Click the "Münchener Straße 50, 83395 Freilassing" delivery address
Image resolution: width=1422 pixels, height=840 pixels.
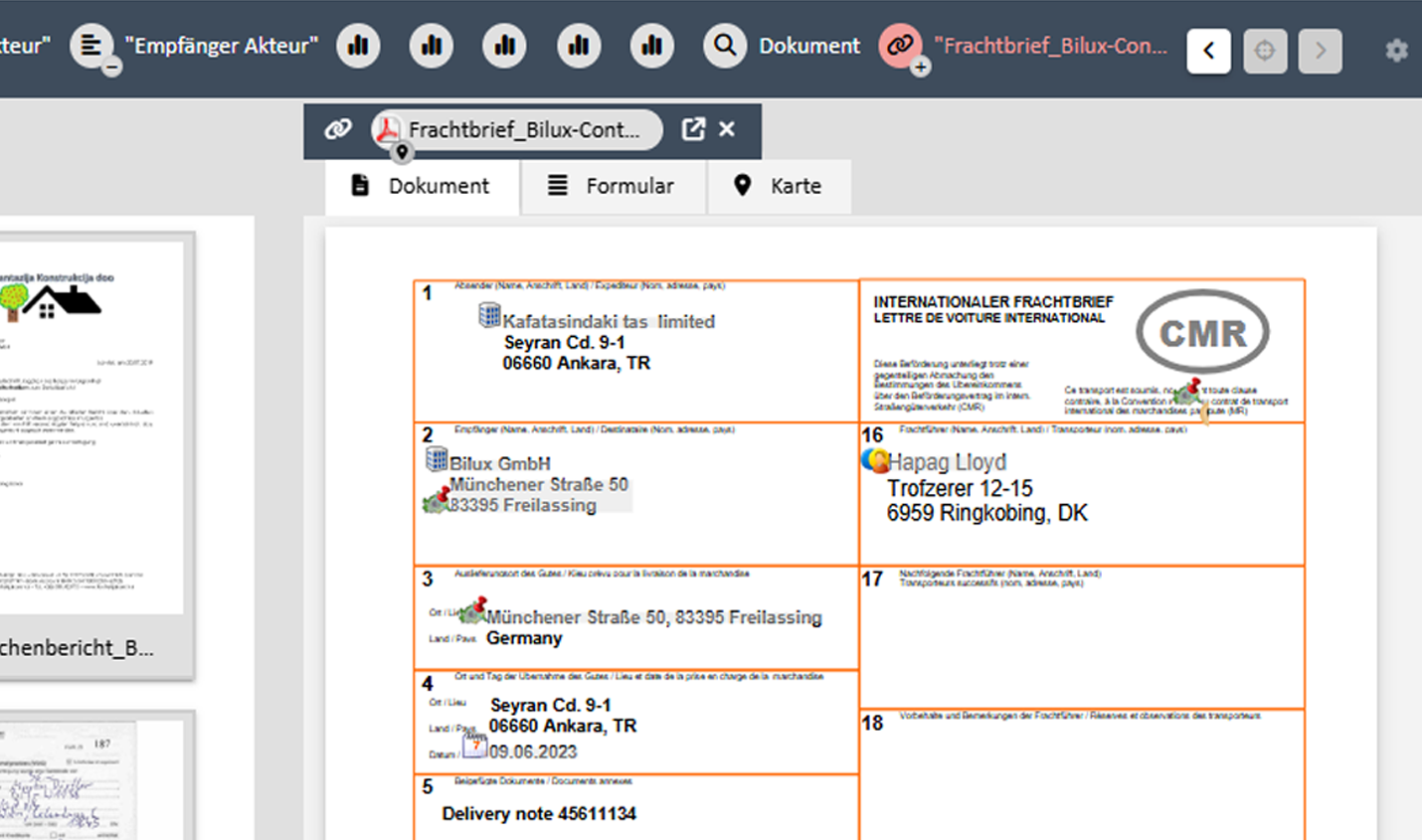pos(654,617)
